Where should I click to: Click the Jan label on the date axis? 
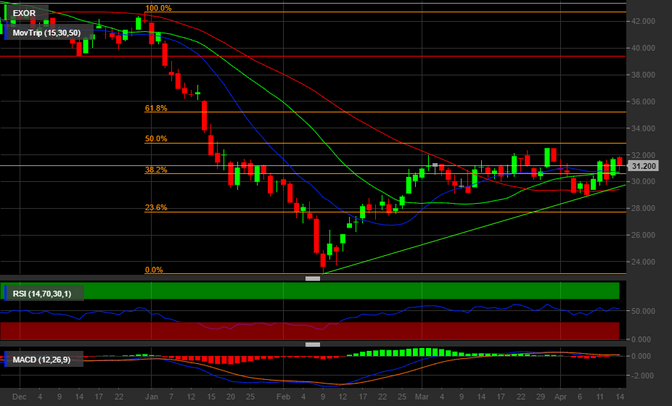[150, 398]
